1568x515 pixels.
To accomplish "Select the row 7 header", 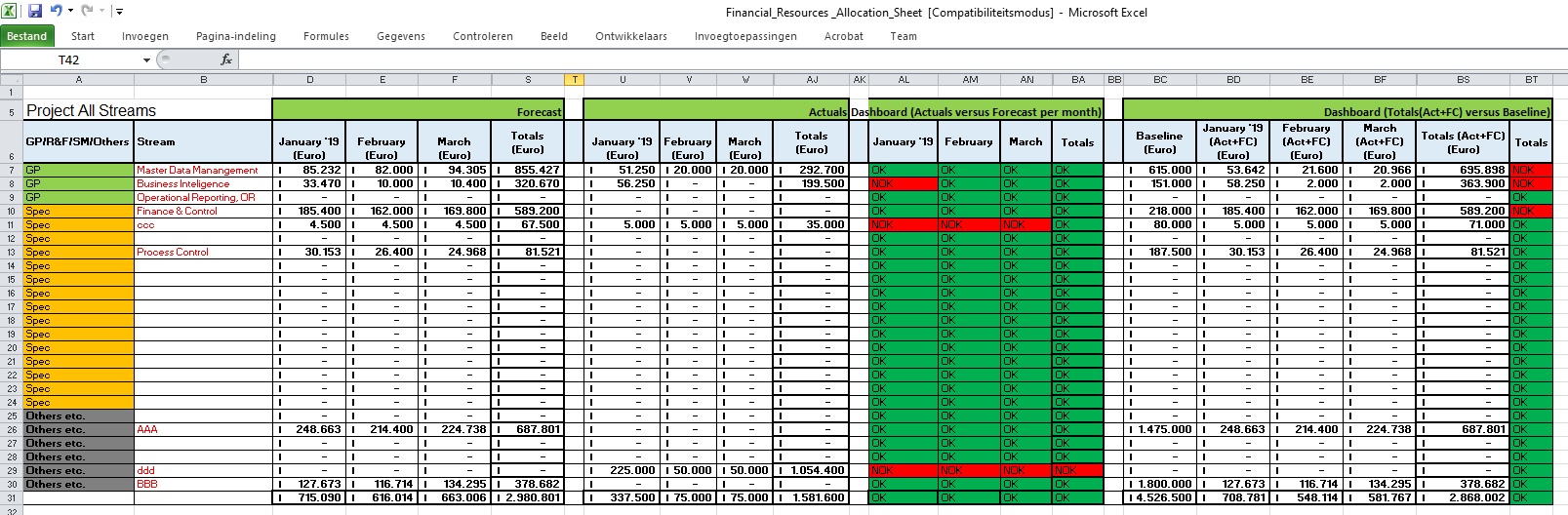I will (x=11, y=170).
